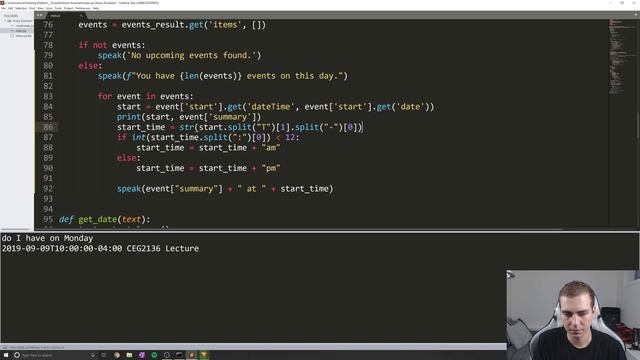Screen dimensions: 640x360
Task: Open the Project menu
Action: pos(69,8)
